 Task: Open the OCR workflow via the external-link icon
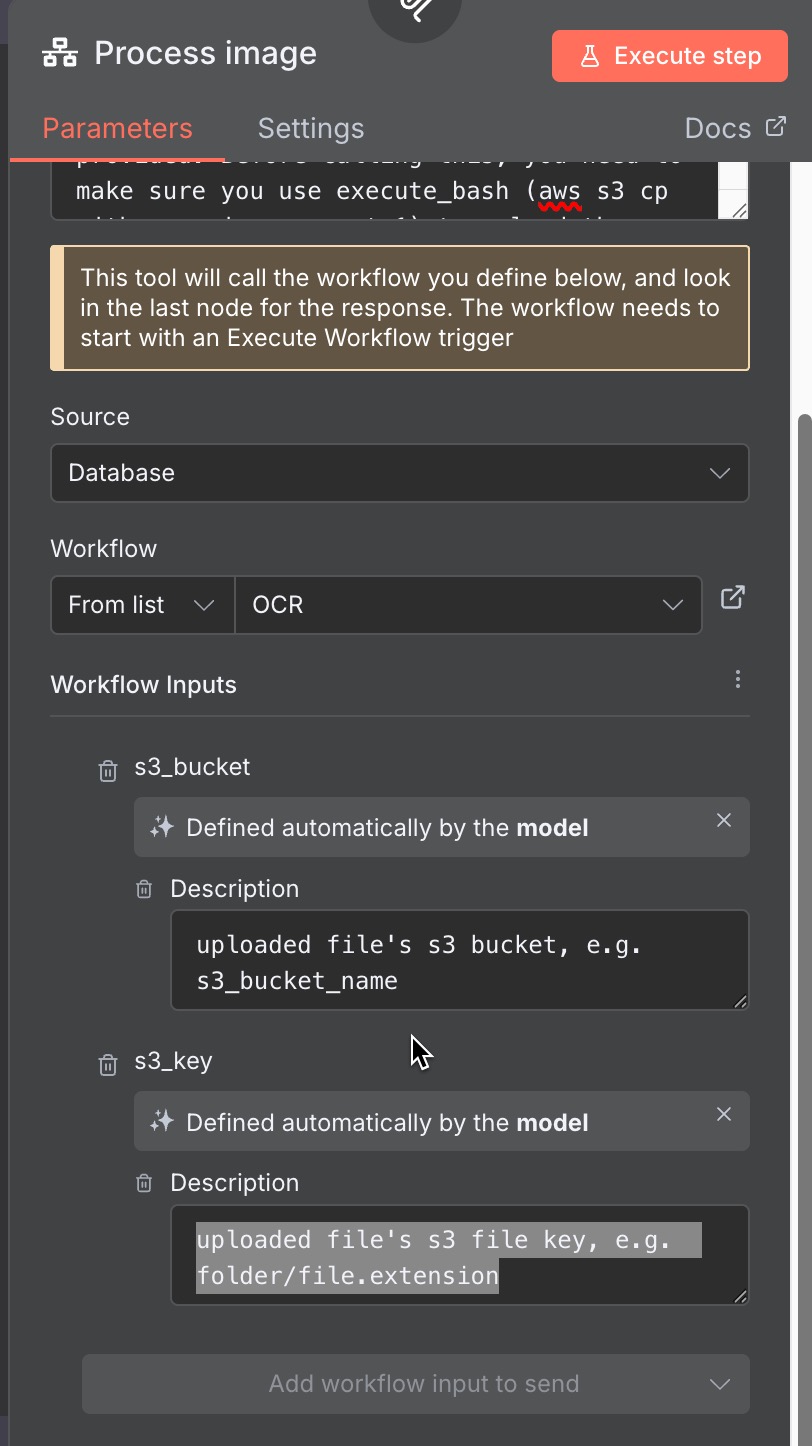[x=733, y=597]
